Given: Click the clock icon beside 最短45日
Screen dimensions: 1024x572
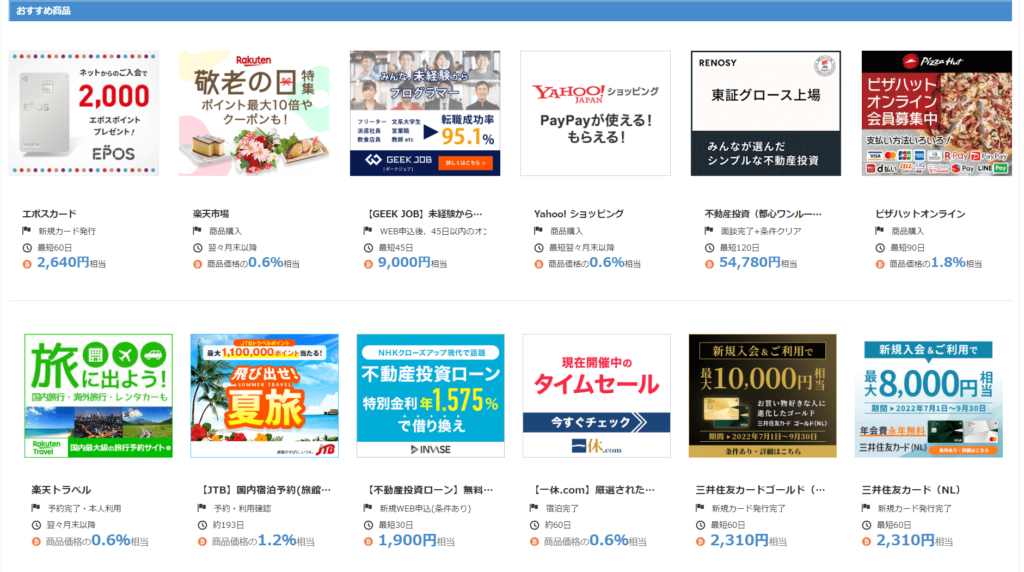Looking at the screenshot, I should [368, 247].
